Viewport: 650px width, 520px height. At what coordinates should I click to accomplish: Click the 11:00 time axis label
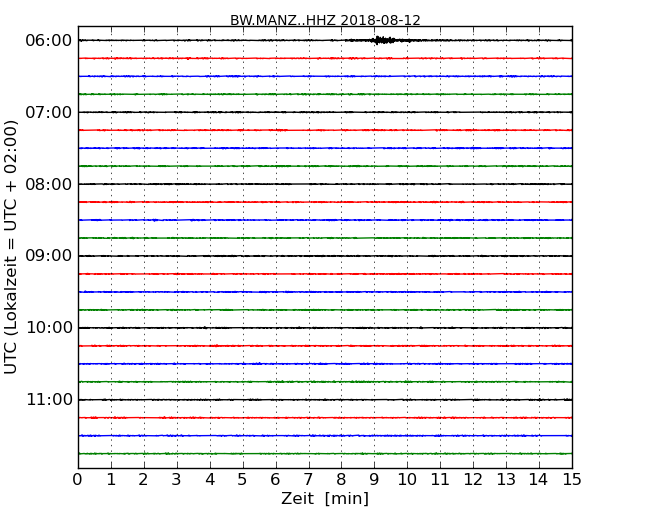coord(49,400)
